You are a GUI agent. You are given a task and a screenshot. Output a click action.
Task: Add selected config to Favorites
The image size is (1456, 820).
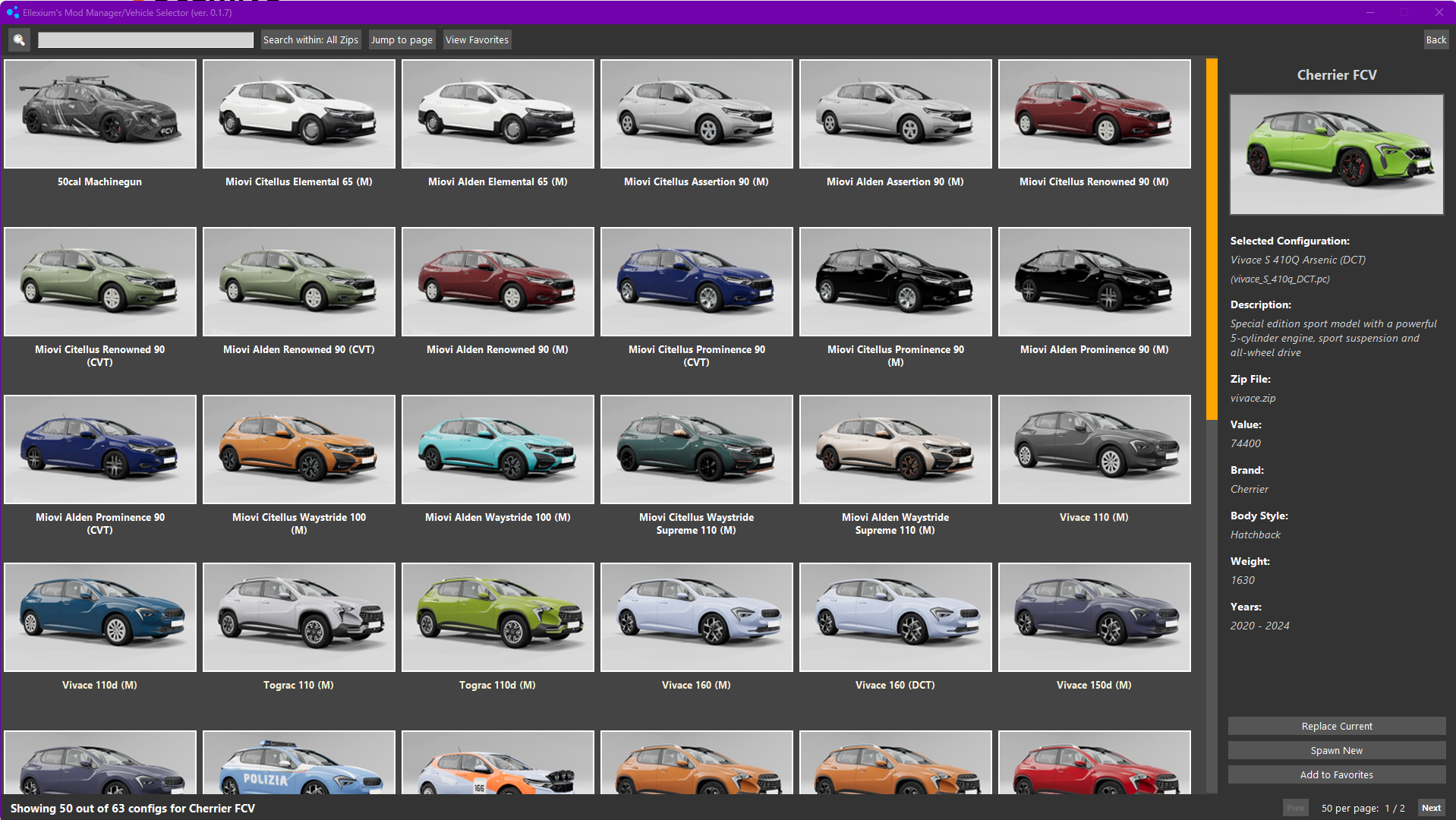(x=1337, y=774)
